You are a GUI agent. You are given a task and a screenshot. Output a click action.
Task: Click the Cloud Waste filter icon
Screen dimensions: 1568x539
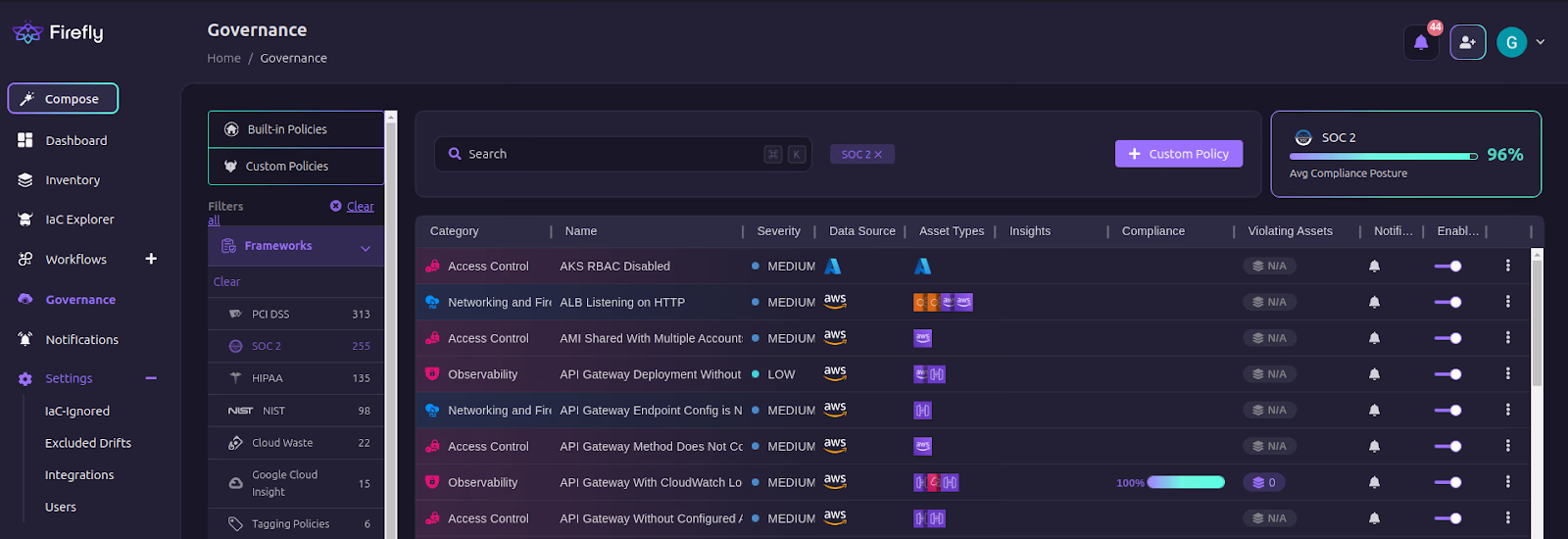point(235,443)
